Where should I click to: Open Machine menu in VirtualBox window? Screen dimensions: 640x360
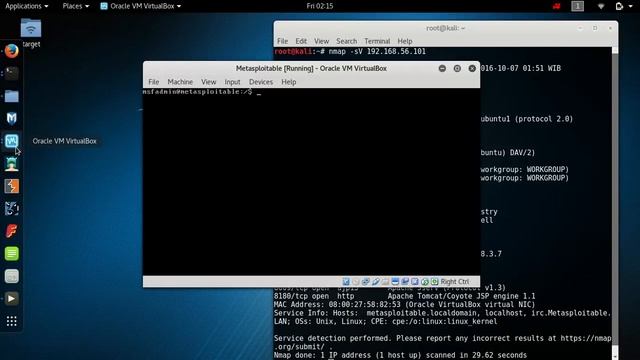coord(180,82)
